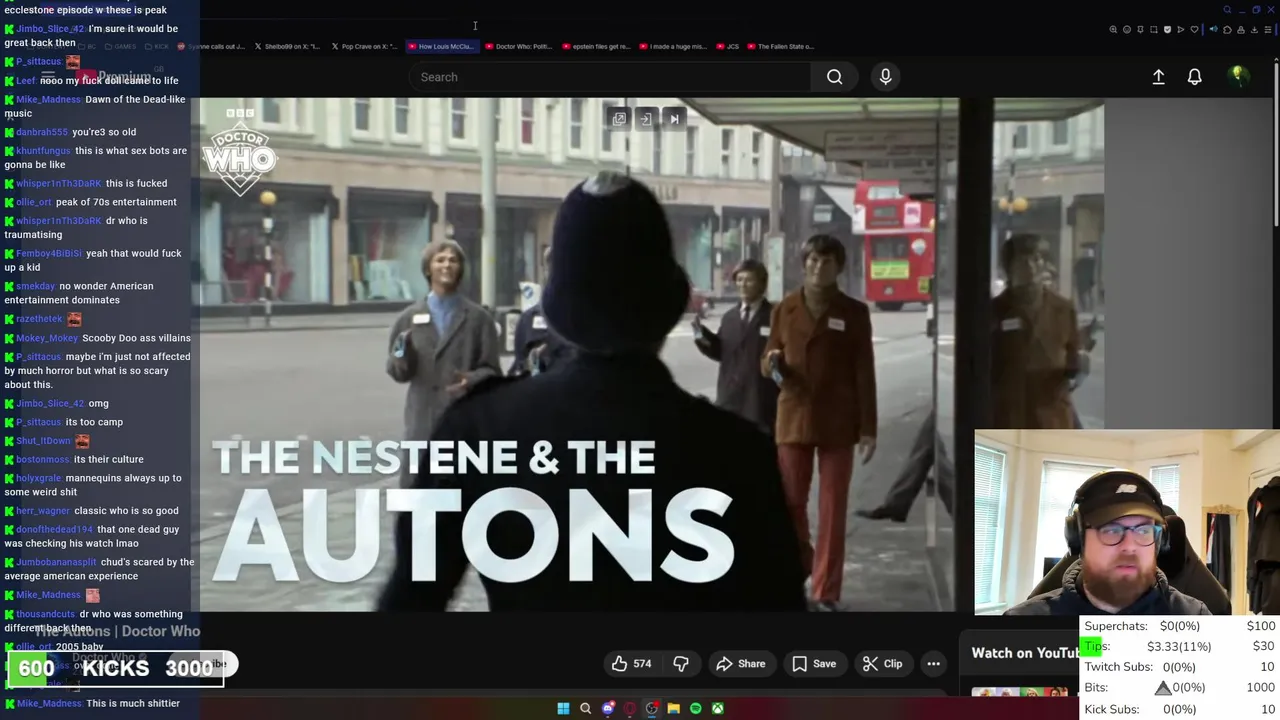Open Spotify from the taskbar
This screenshot has height=720, width=1280.
click(696, 708)
